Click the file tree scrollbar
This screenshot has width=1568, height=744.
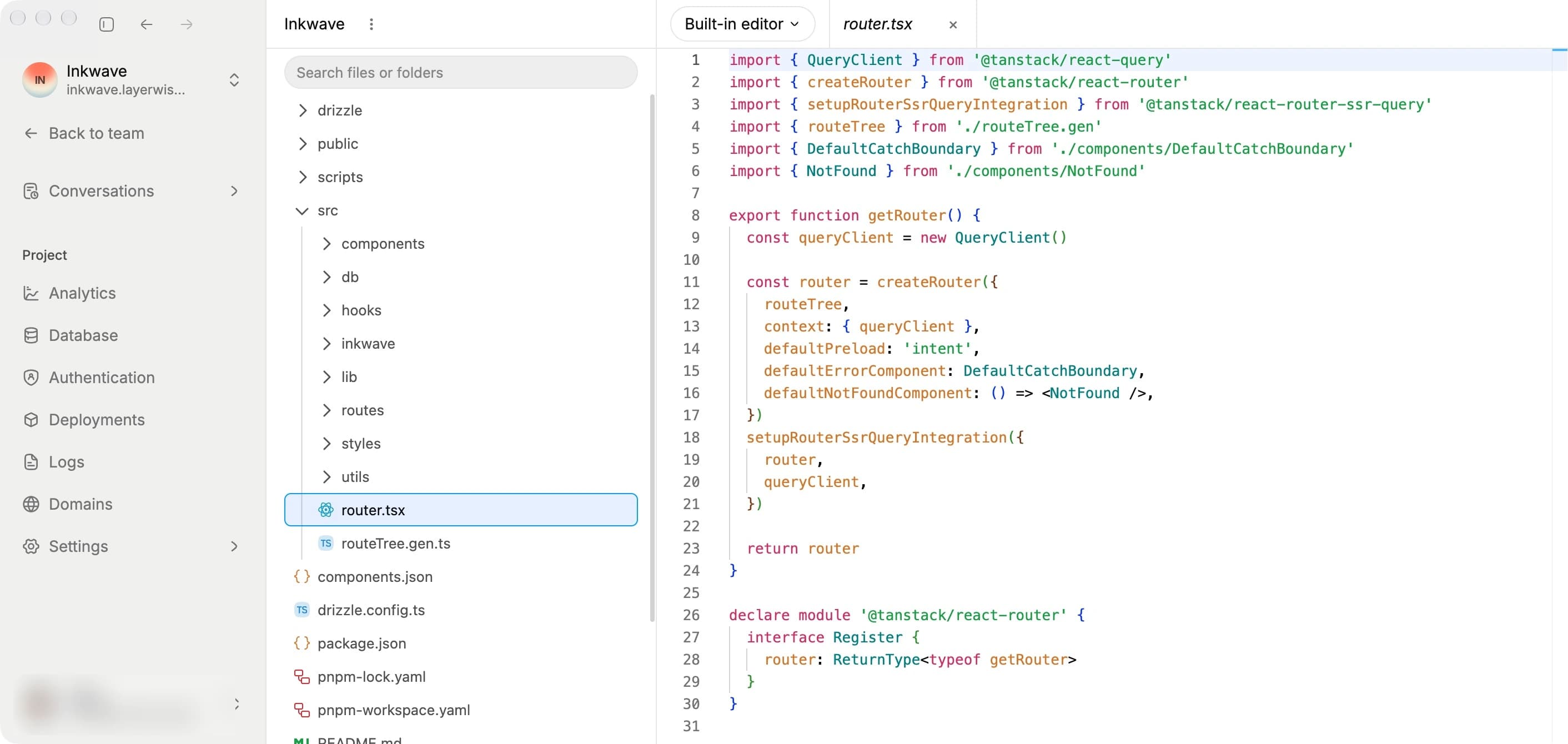click(x=652, y=358)
